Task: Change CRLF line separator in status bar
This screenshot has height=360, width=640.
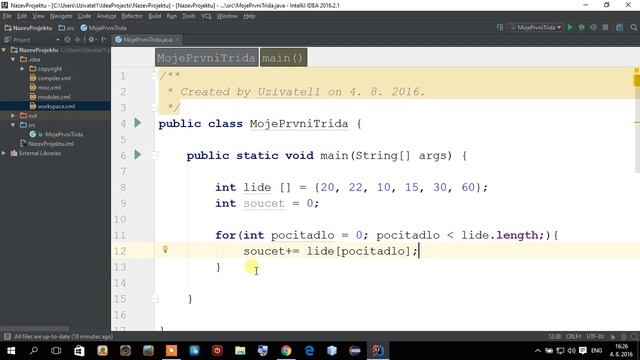Action: 573,337
